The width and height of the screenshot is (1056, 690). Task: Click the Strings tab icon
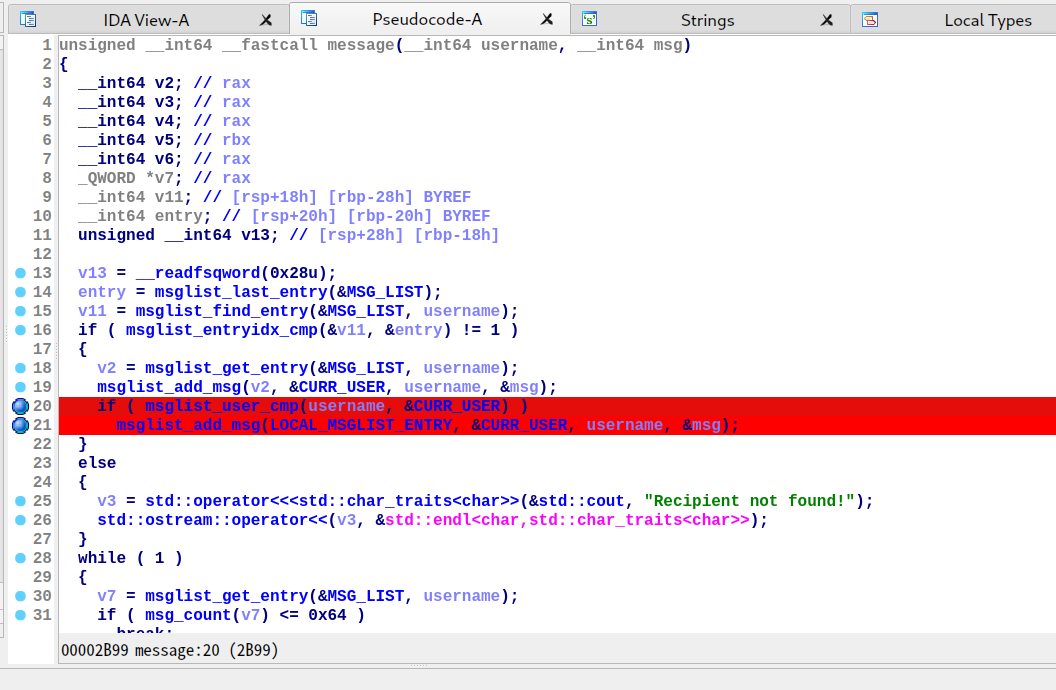point(590,19)
